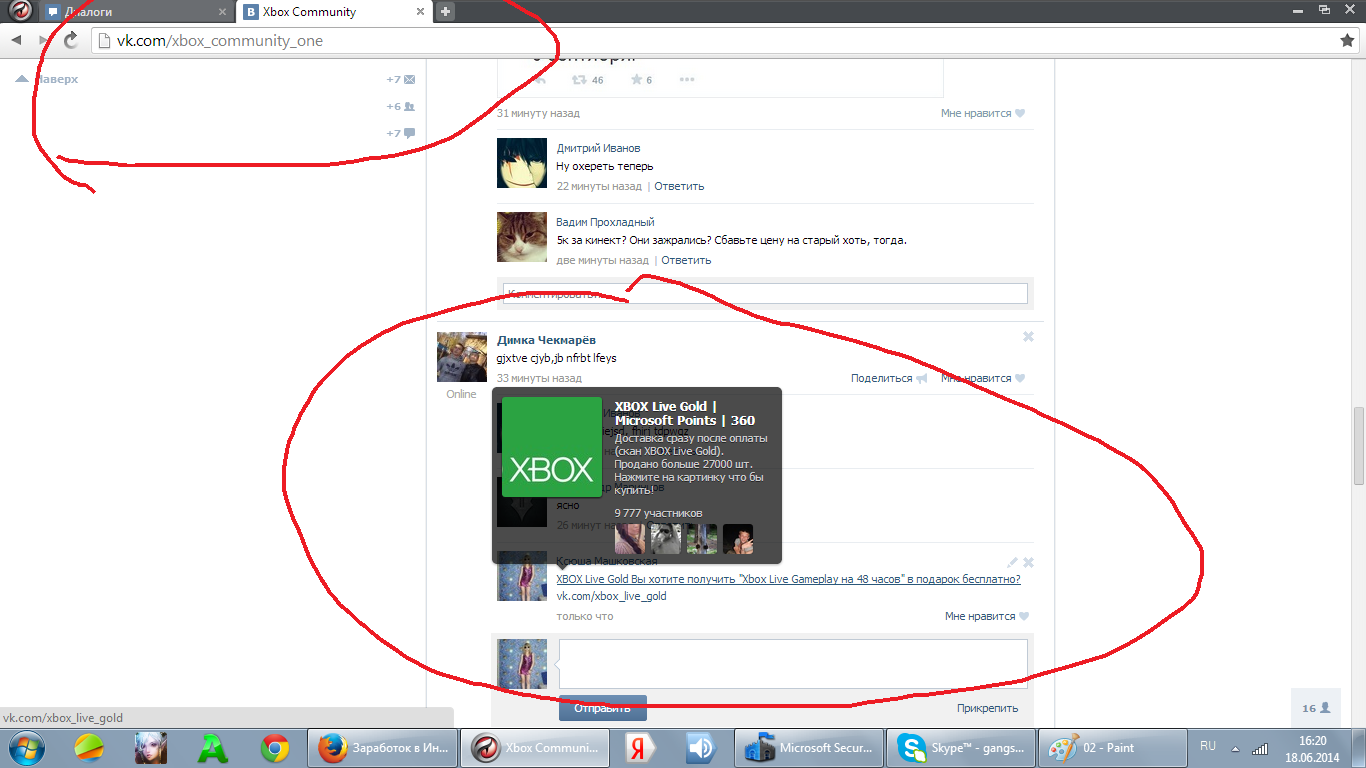The image size is (1366, 768).
Task: Focus the empty comment reply text box
Action: [x=793, y=663]
